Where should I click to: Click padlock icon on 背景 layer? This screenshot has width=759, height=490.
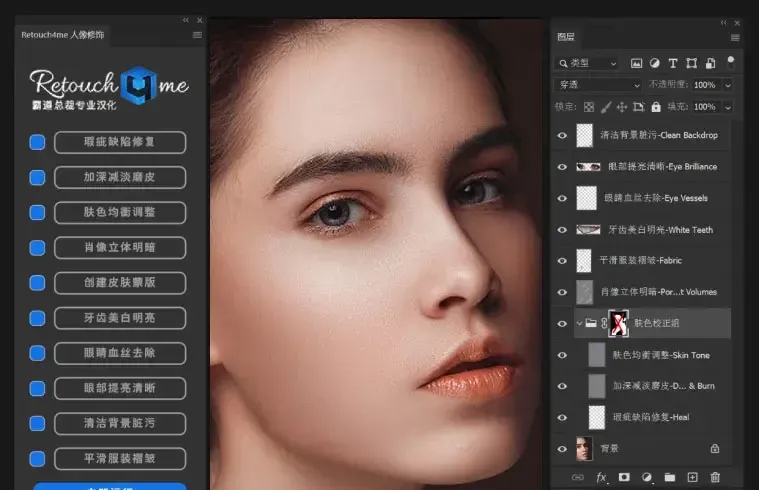[x=714, y=449]
